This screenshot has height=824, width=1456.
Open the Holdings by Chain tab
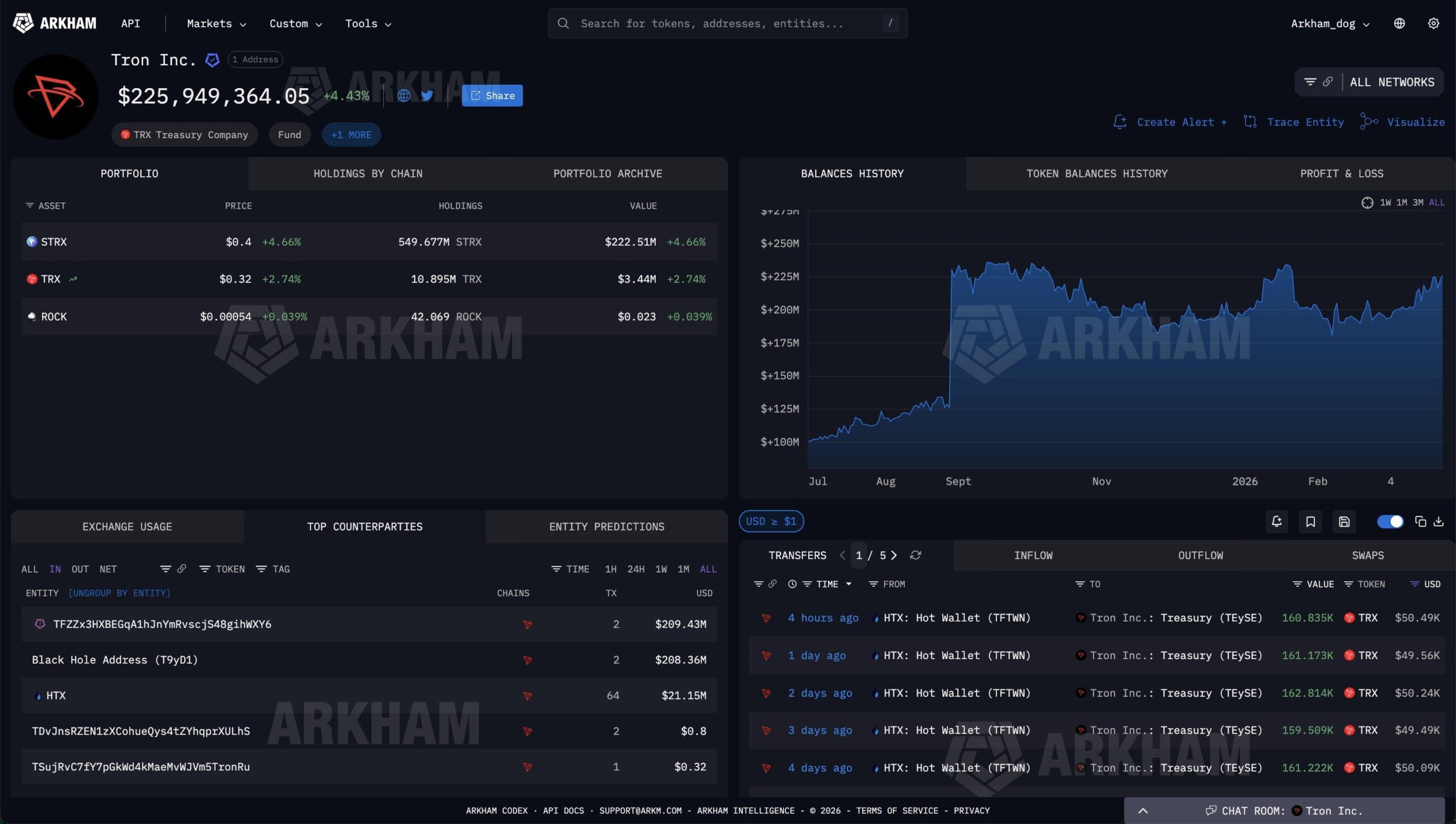click(368, 173)
